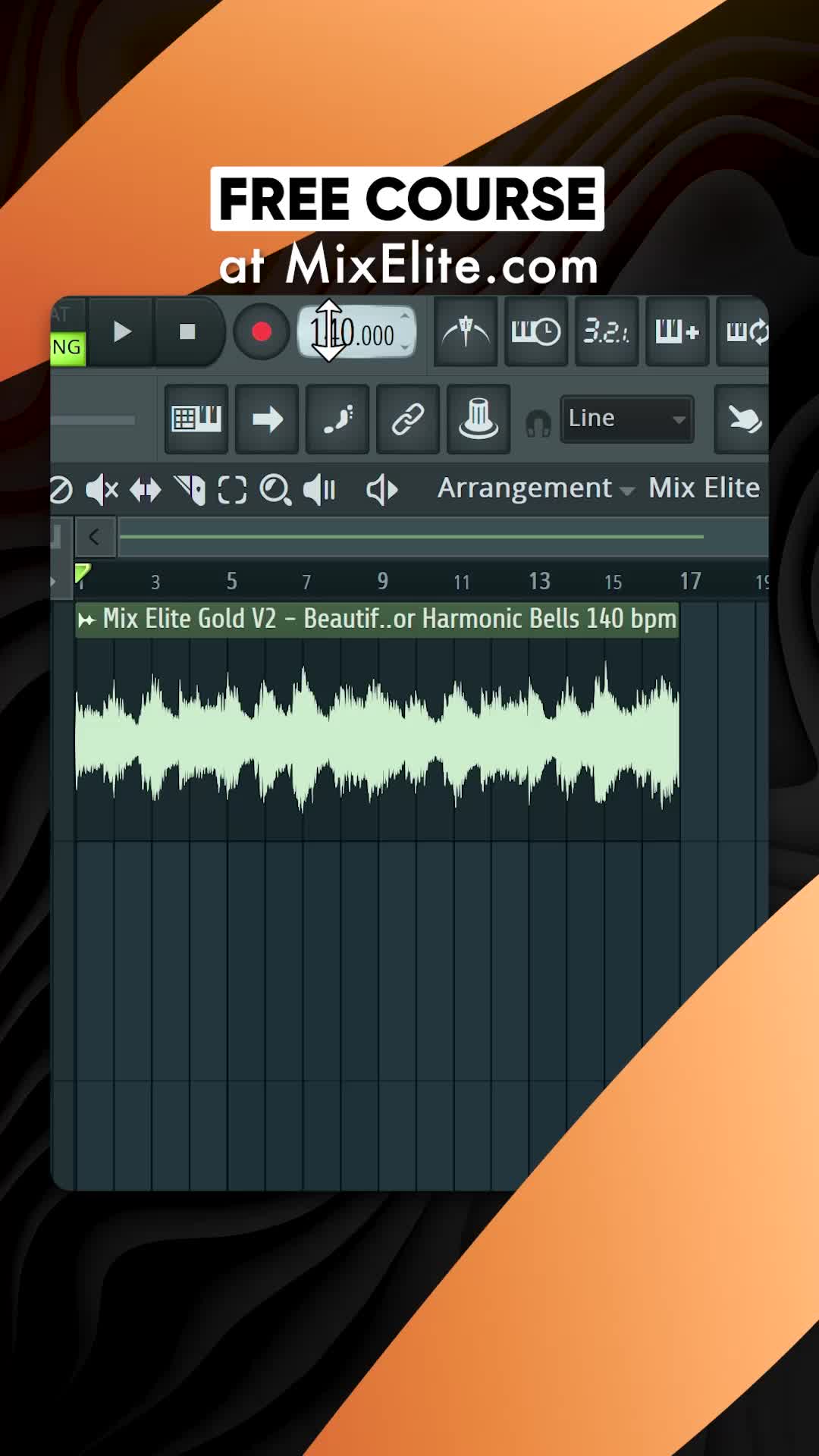Toggle the green SONG mode indicator
819x1456 pixels.
[x=67, y=347]
